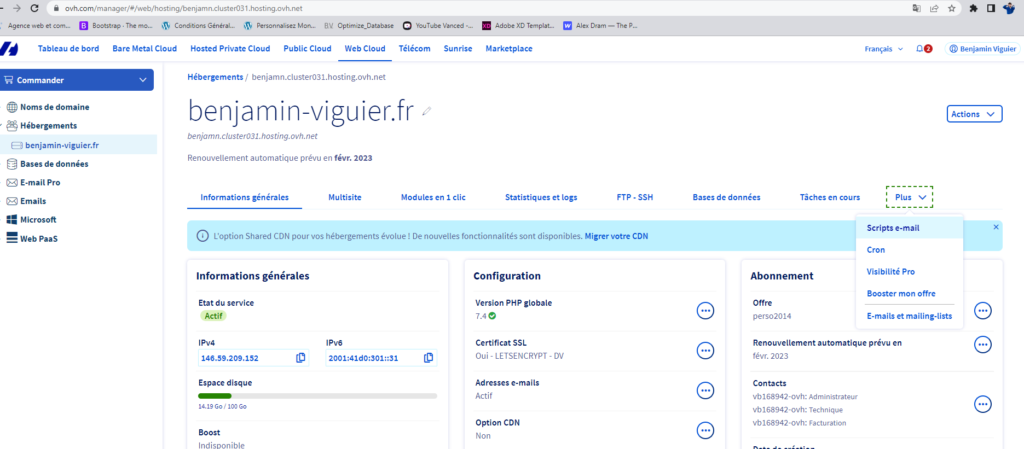
Task: Open three-dot menu for Offre perso2014
Action: point(982,311)
